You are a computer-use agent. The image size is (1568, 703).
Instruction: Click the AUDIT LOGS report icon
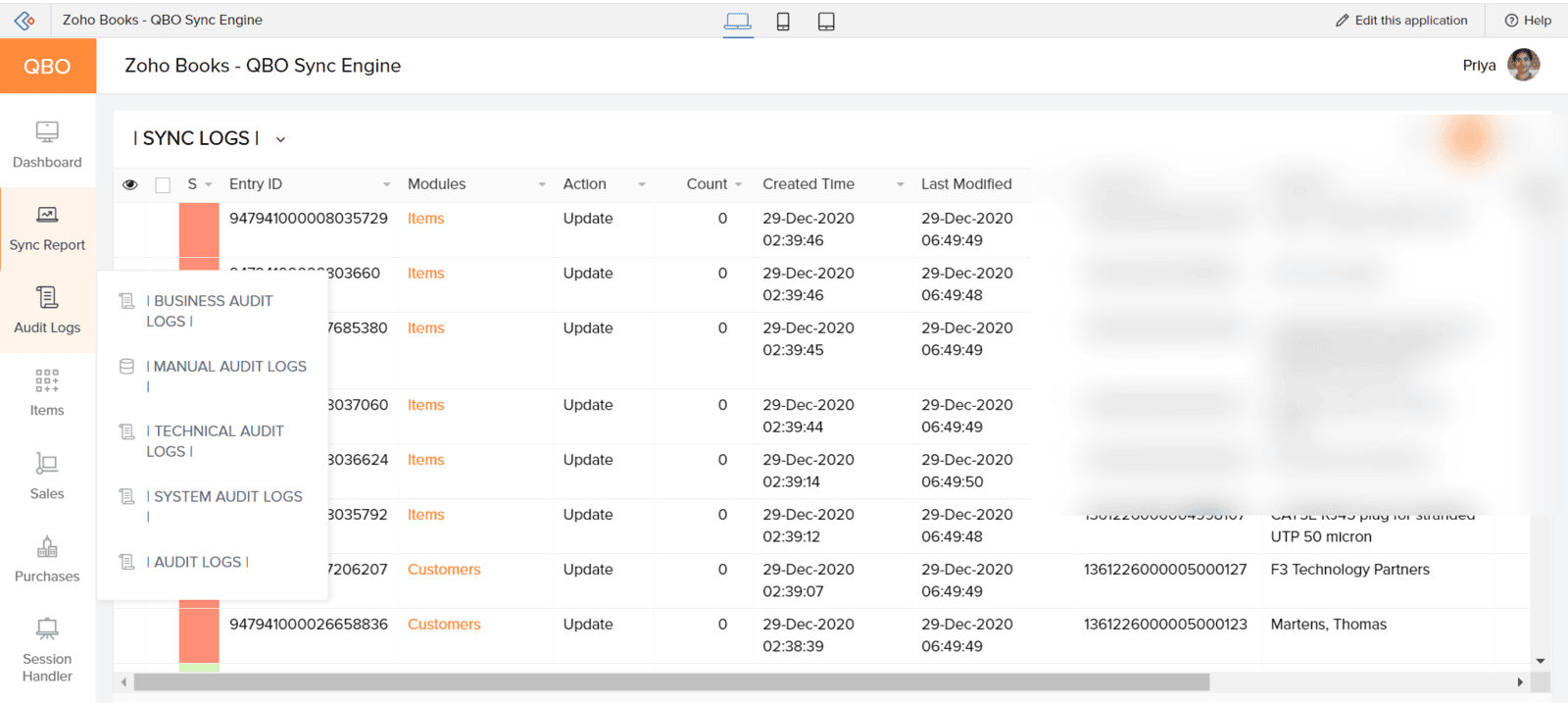(126, 562)
